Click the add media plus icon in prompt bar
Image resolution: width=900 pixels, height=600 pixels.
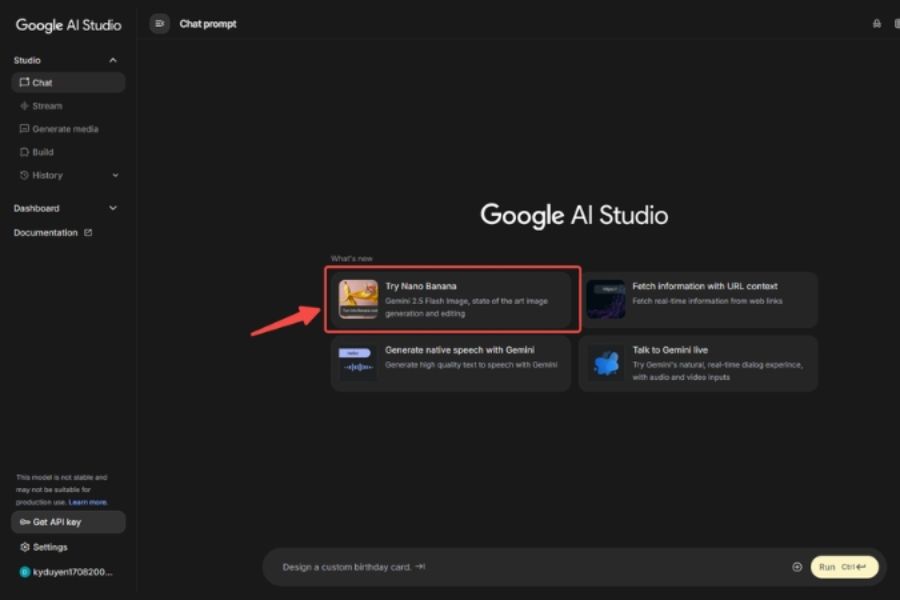pos(797,567)
